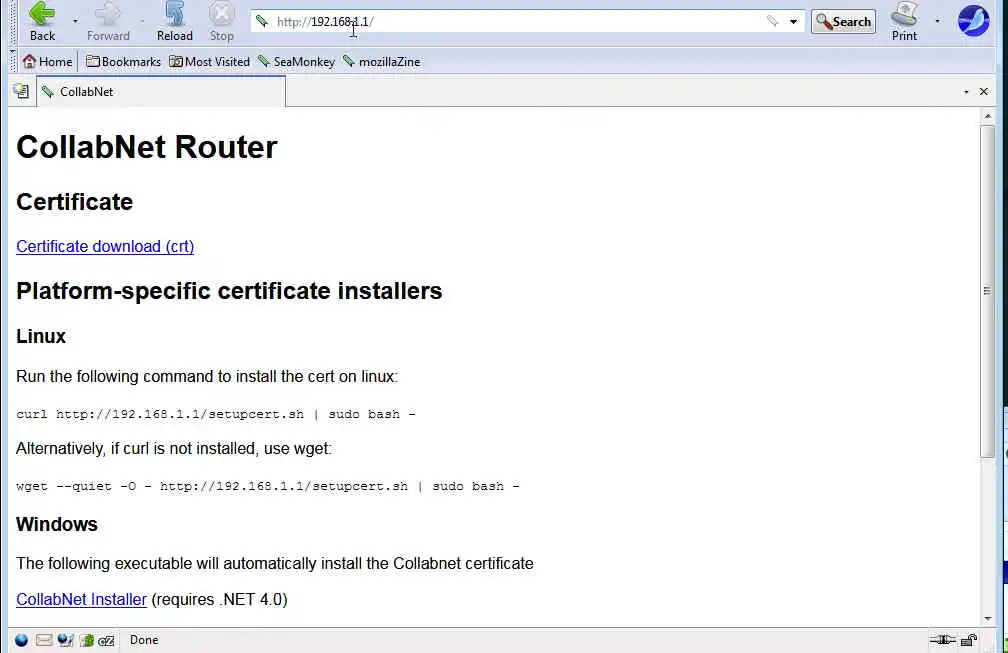The image size is (1008, 653).
Task: Open the list all tabs dropdown
Action: pos(966,92)
